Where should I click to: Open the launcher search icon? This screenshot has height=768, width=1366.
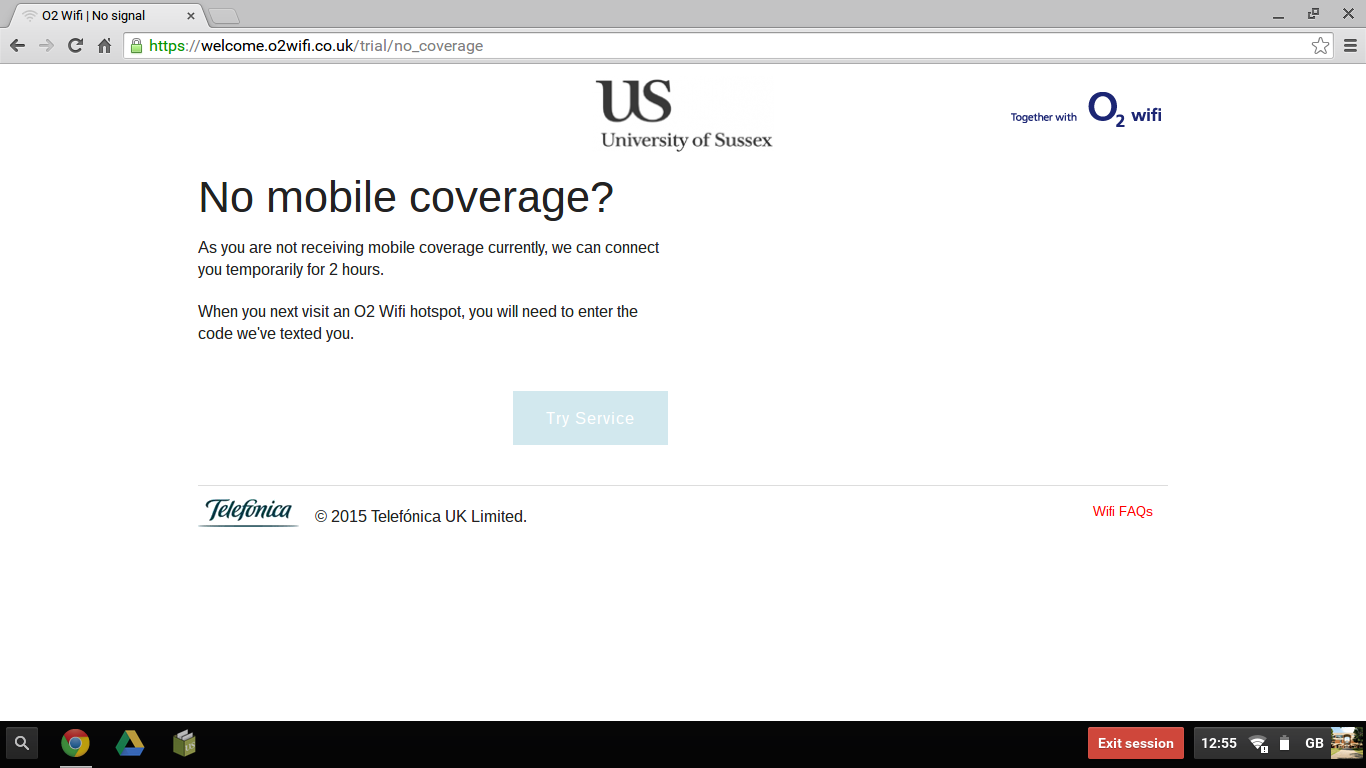22,743
